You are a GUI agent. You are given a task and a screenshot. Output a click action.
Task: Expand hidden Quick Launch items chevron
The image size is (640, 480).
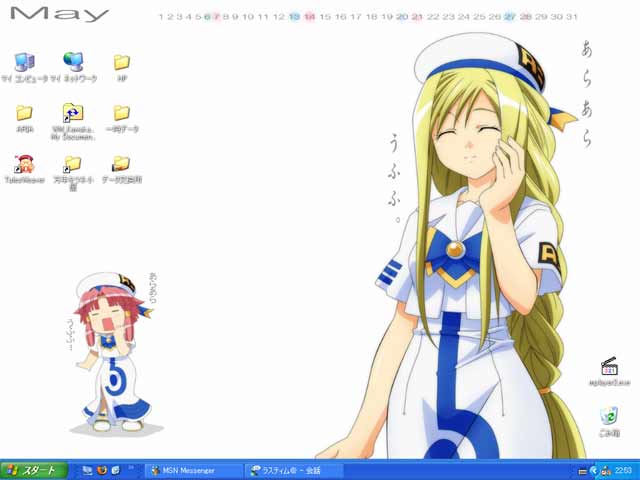point(131,467)
